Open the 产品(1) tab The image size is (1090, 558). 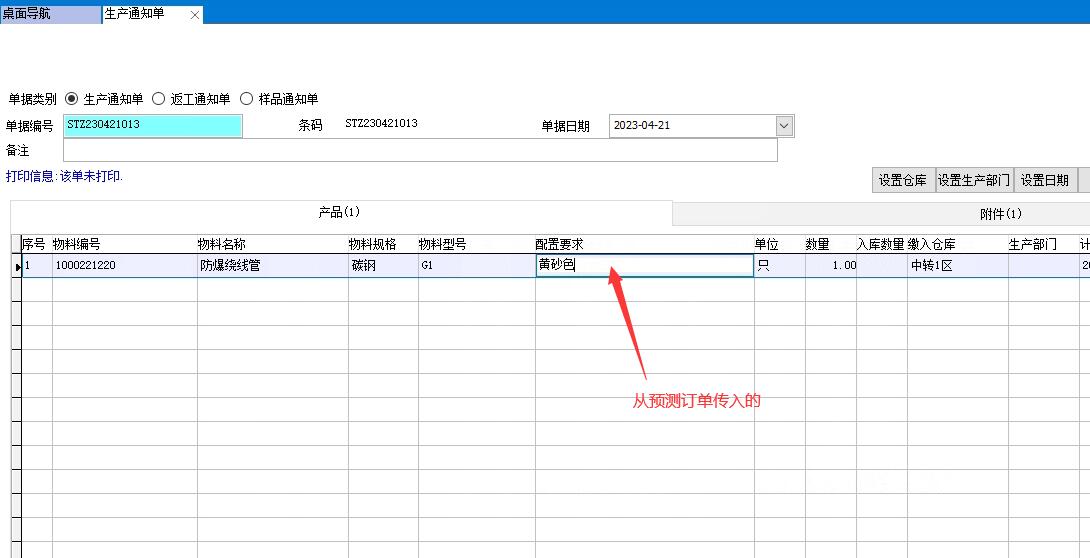340,213
